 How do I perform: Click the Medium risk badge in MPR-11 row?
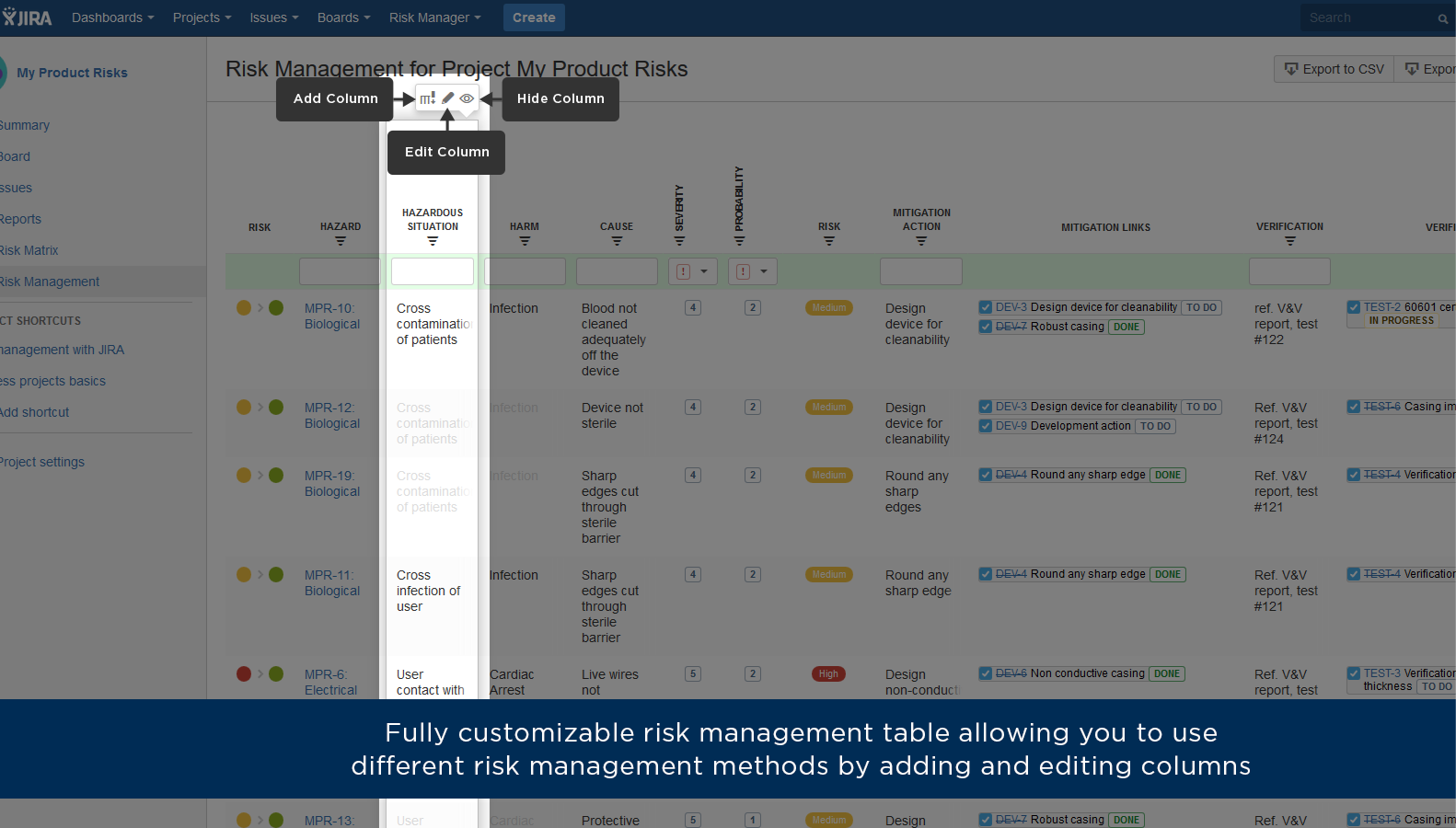(829, 575)
